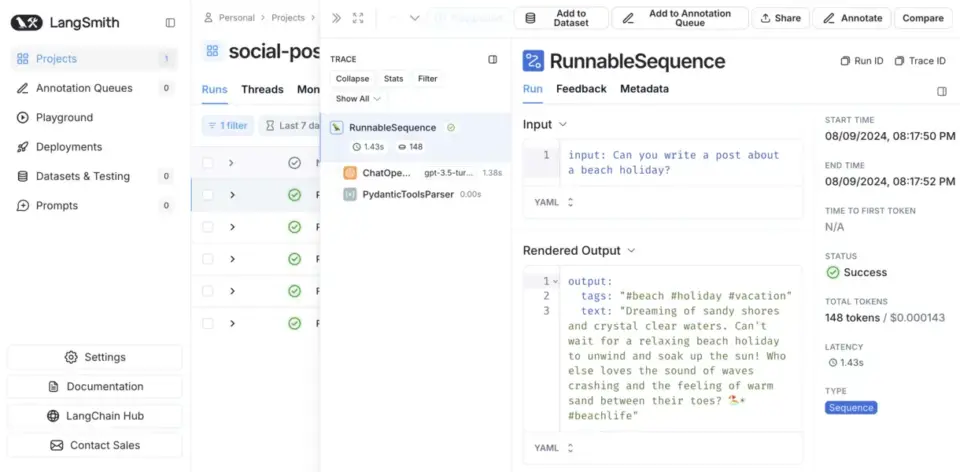
Task: Click Contact Sales button
Action: [95, 445]
